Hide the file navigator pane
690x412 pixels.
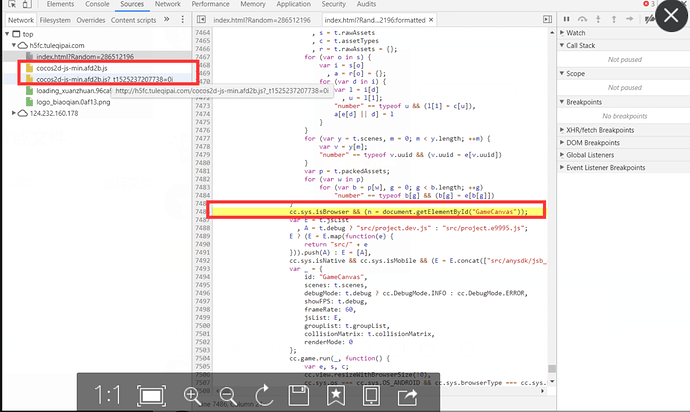pos(201,19)
